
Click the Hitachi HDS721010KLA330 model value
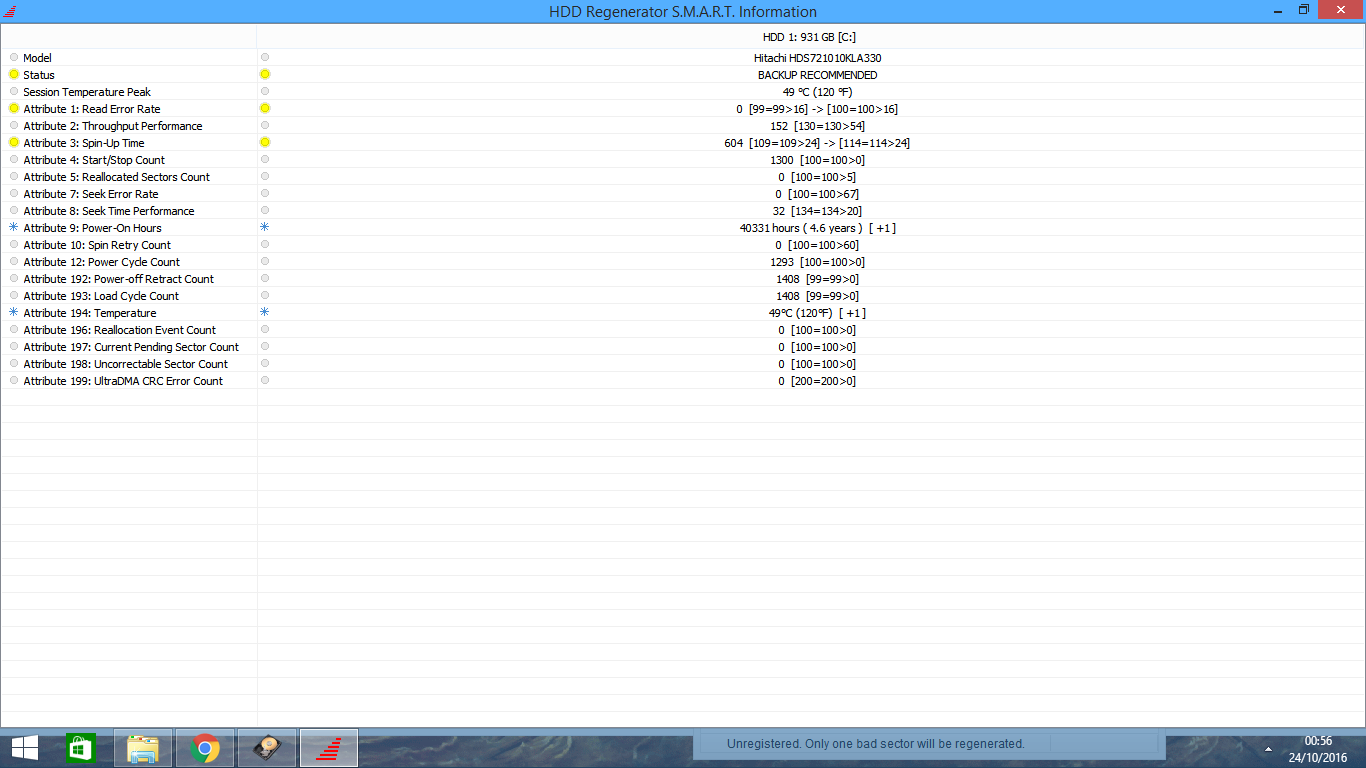tap(817, 58)
